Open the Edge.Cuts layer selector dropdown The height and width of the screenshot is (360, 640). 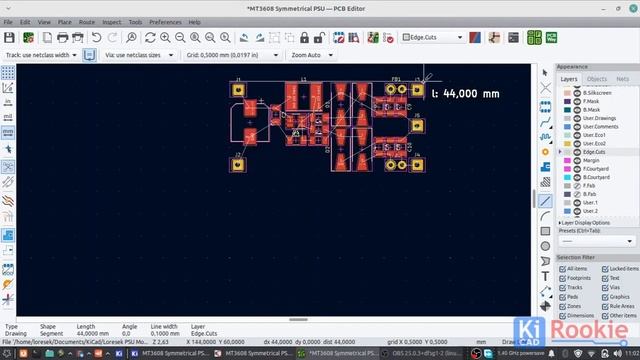pyautogui.click(x=433, y=38)
